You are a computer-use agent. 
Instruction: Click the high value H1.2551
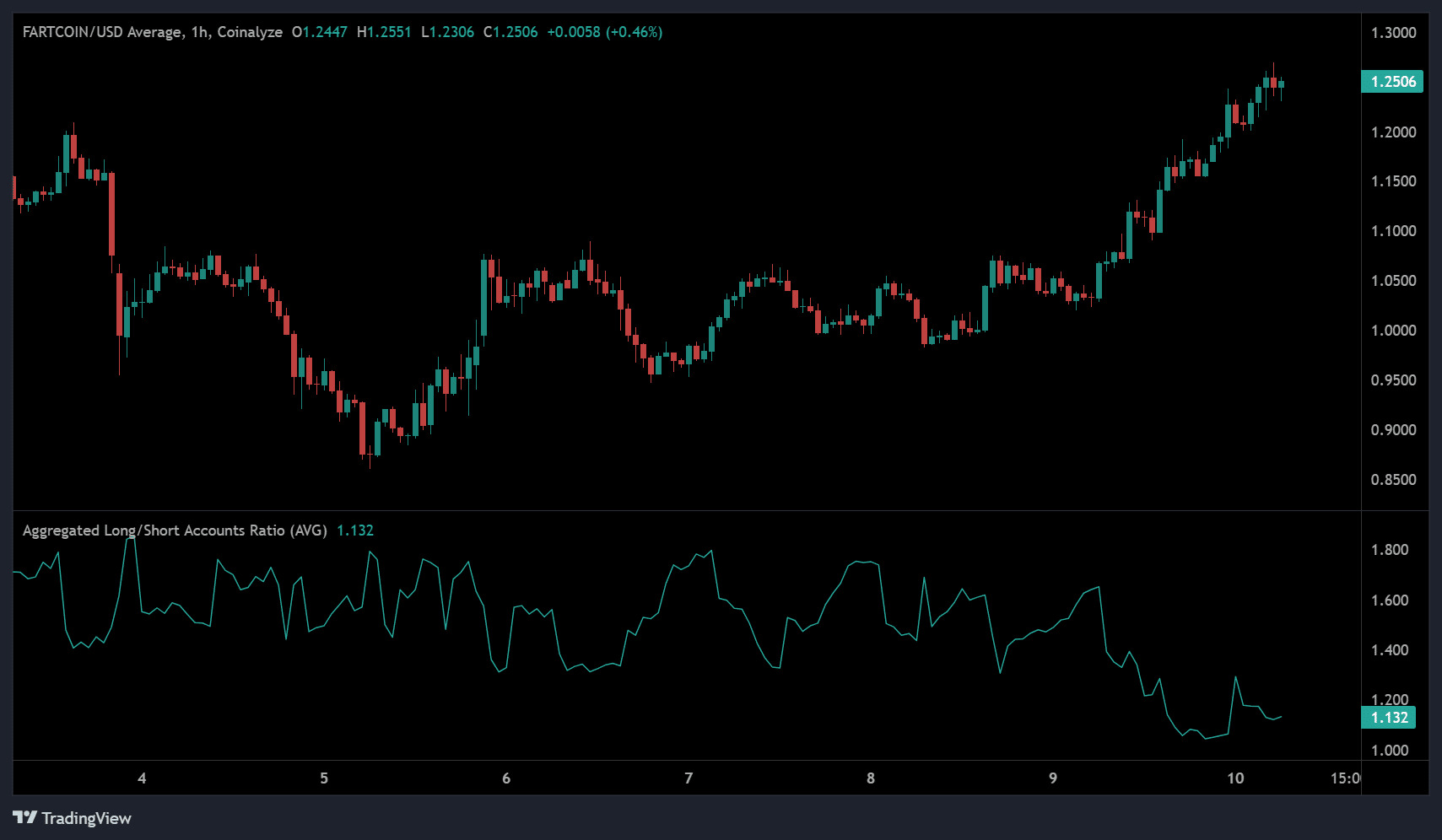click(x=384, y=32)
